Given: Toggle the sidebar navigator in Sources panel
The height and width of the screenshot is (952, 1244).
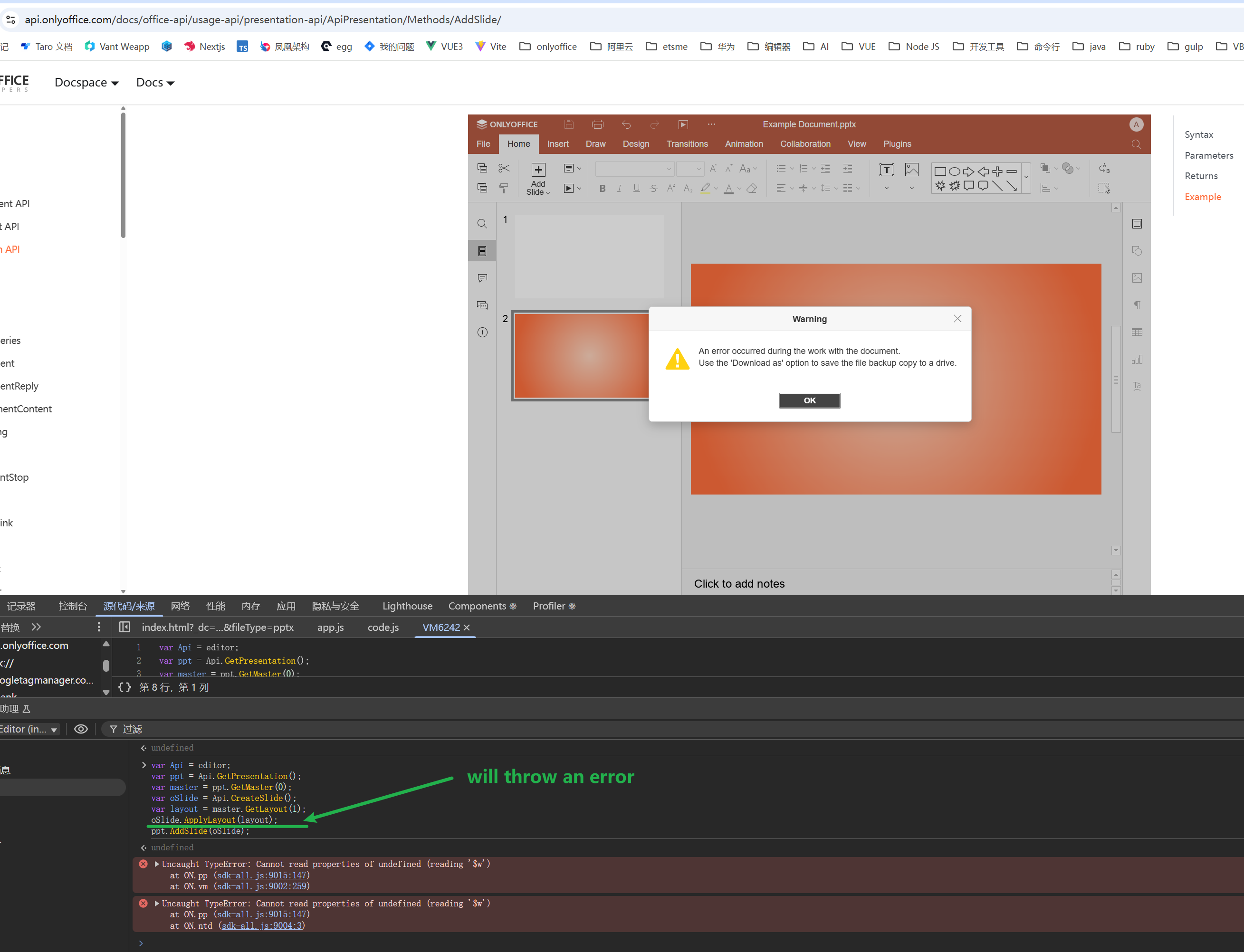Looking at the screenshot, I should pyautogui.click(x=124, y=627).
